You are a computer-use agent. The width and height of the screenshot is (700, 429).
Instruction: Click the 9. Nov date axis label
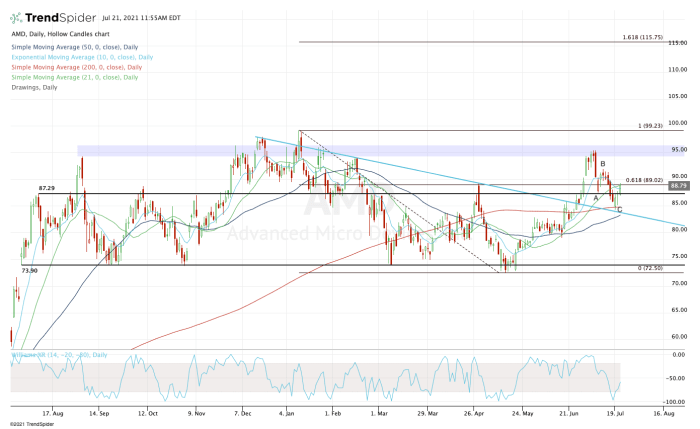(x=196, y=414)
